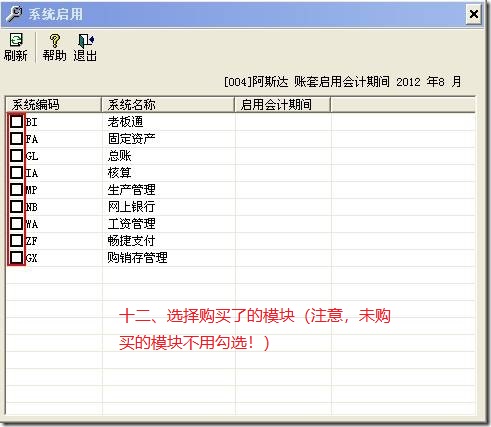Image resolution: width=491 pixels, height=427 pixels.
Task: Click the 启用会计期间 column header
Action: tap(283, 105)
